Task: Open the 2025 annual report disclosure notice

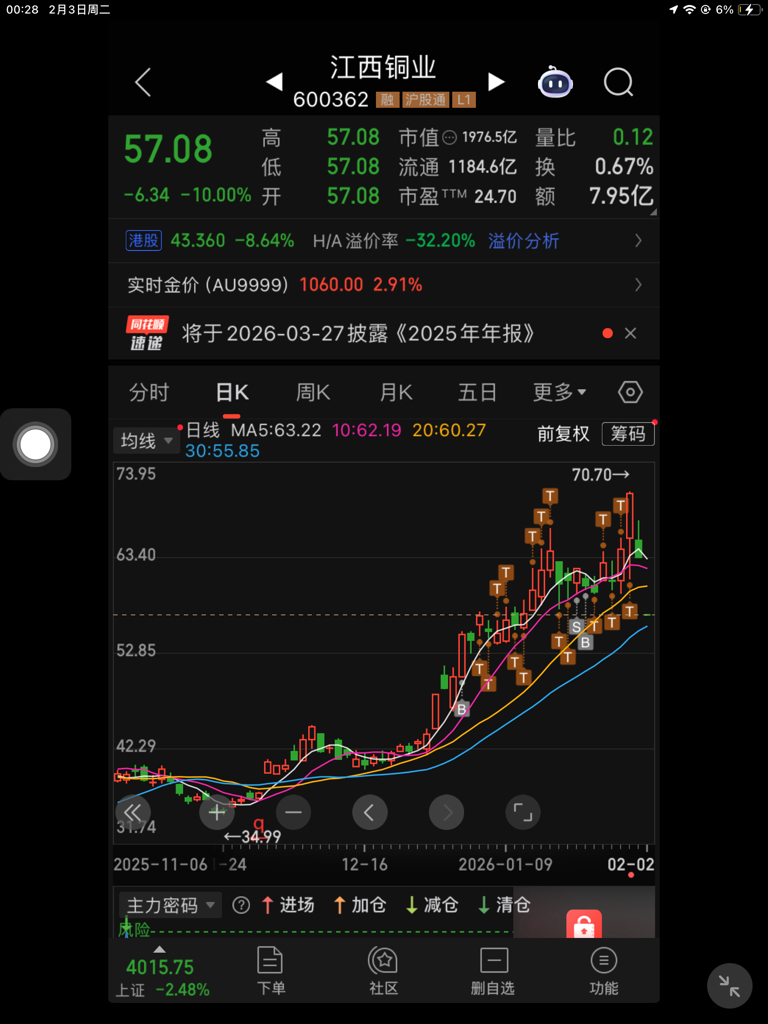Action: pos(358,334)
